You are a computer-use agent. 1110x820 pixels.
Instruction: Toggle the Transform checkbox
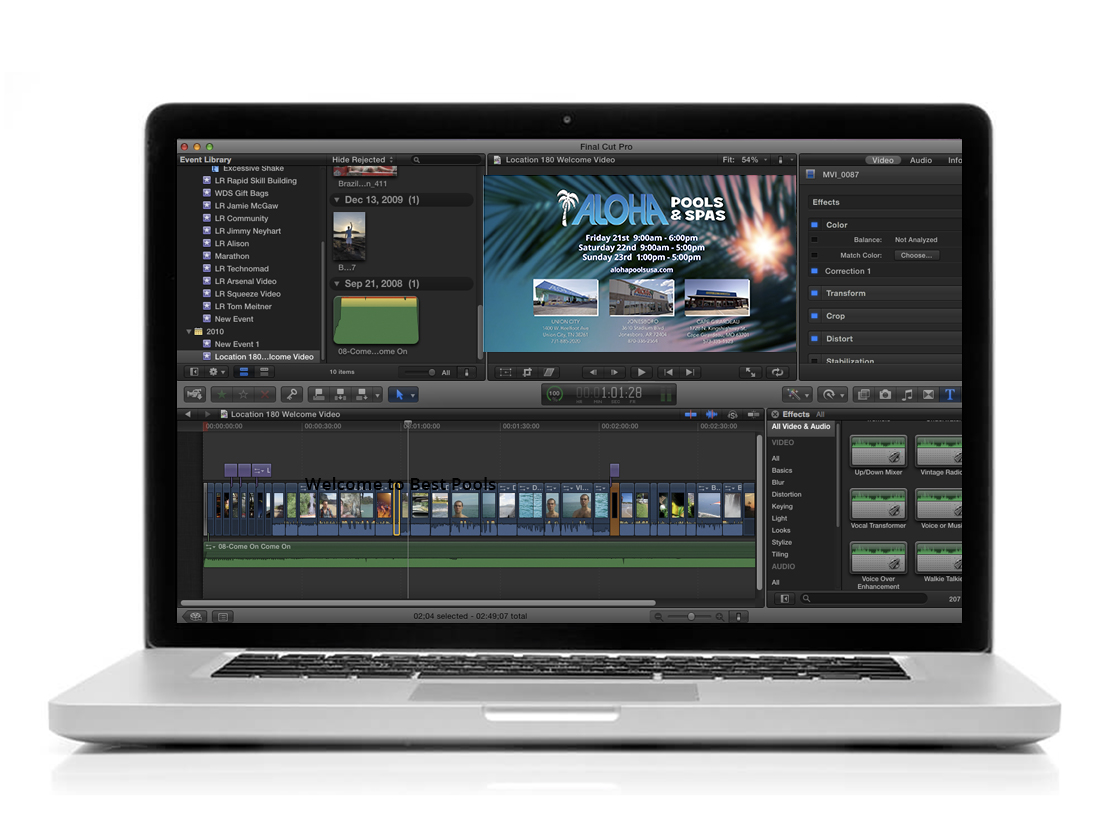[814, 293]
